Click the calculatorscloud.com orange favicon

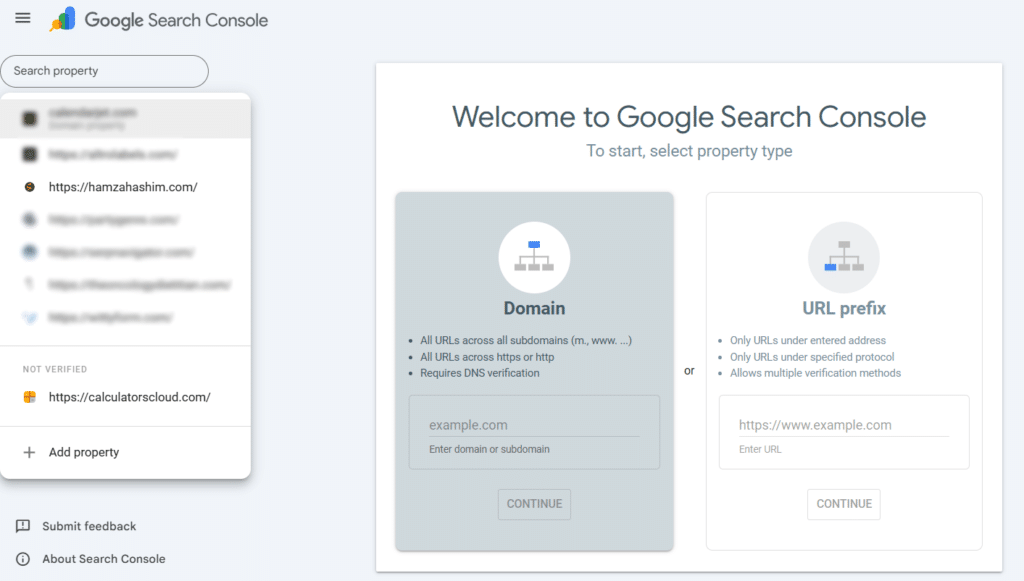pos(29,397)
